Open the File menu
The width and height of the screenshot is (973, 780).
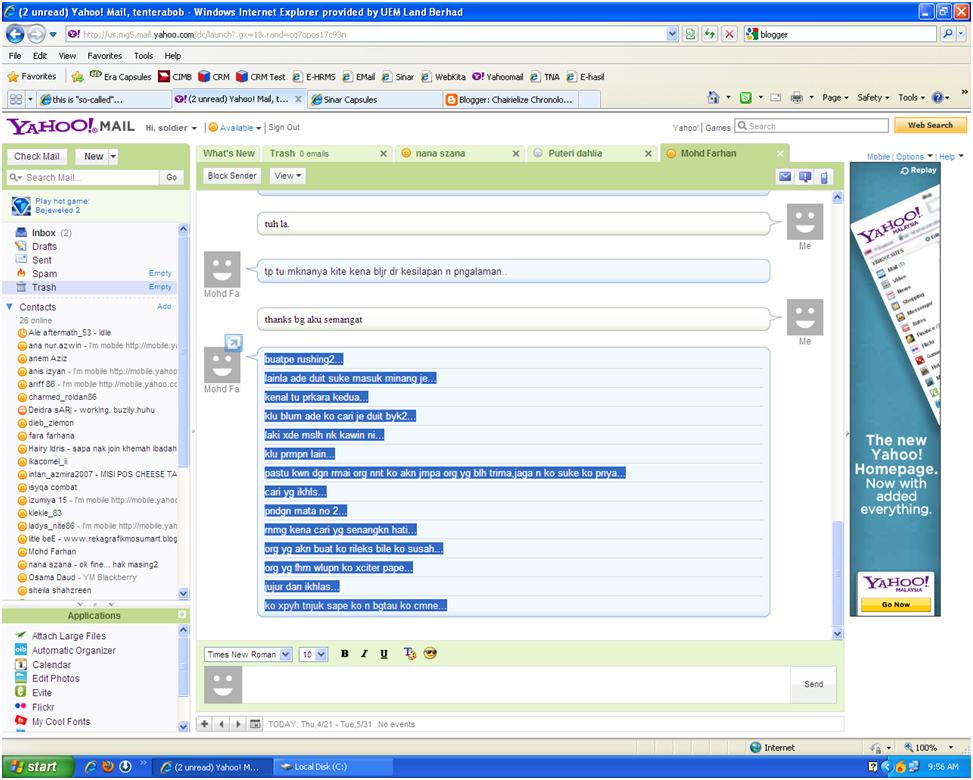click(15, 56)
